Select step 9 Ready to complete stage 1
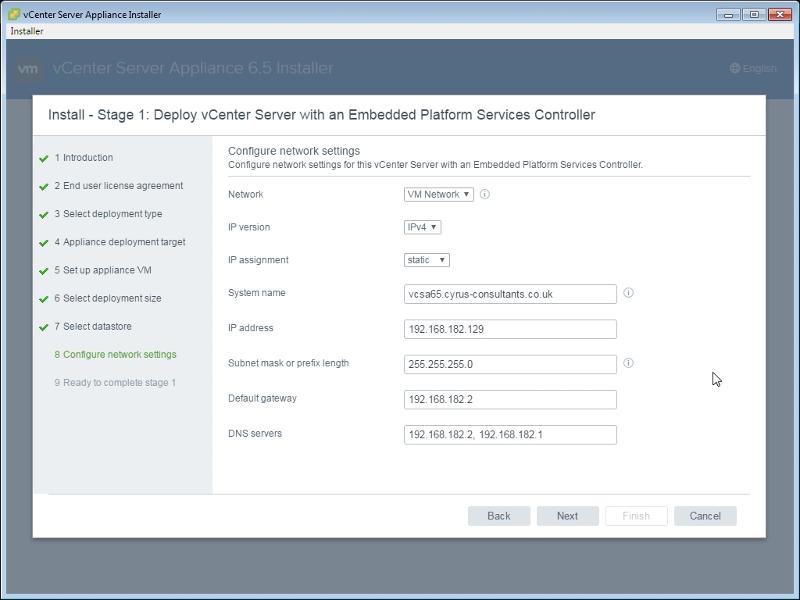Screen dimensions: 800x600 coord(115,382)
